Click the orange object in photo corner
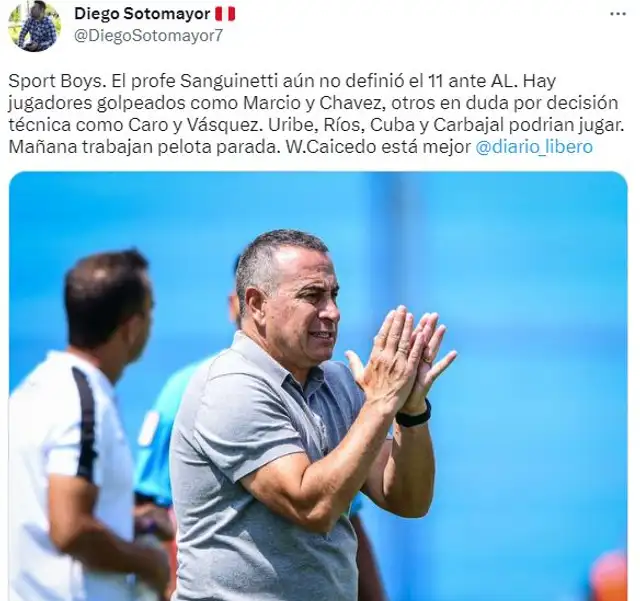This screenshot has width=640, height=601. pyautogui.click(x=608, y=578)
